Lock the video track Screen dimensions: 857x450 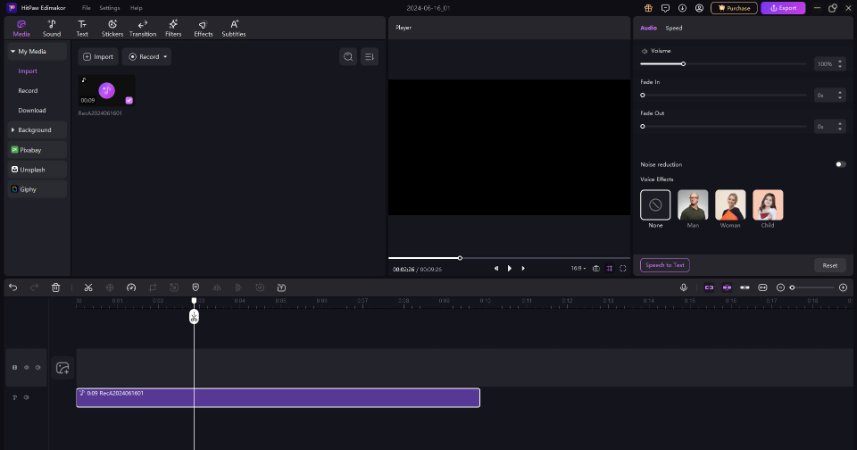[15, 367]
